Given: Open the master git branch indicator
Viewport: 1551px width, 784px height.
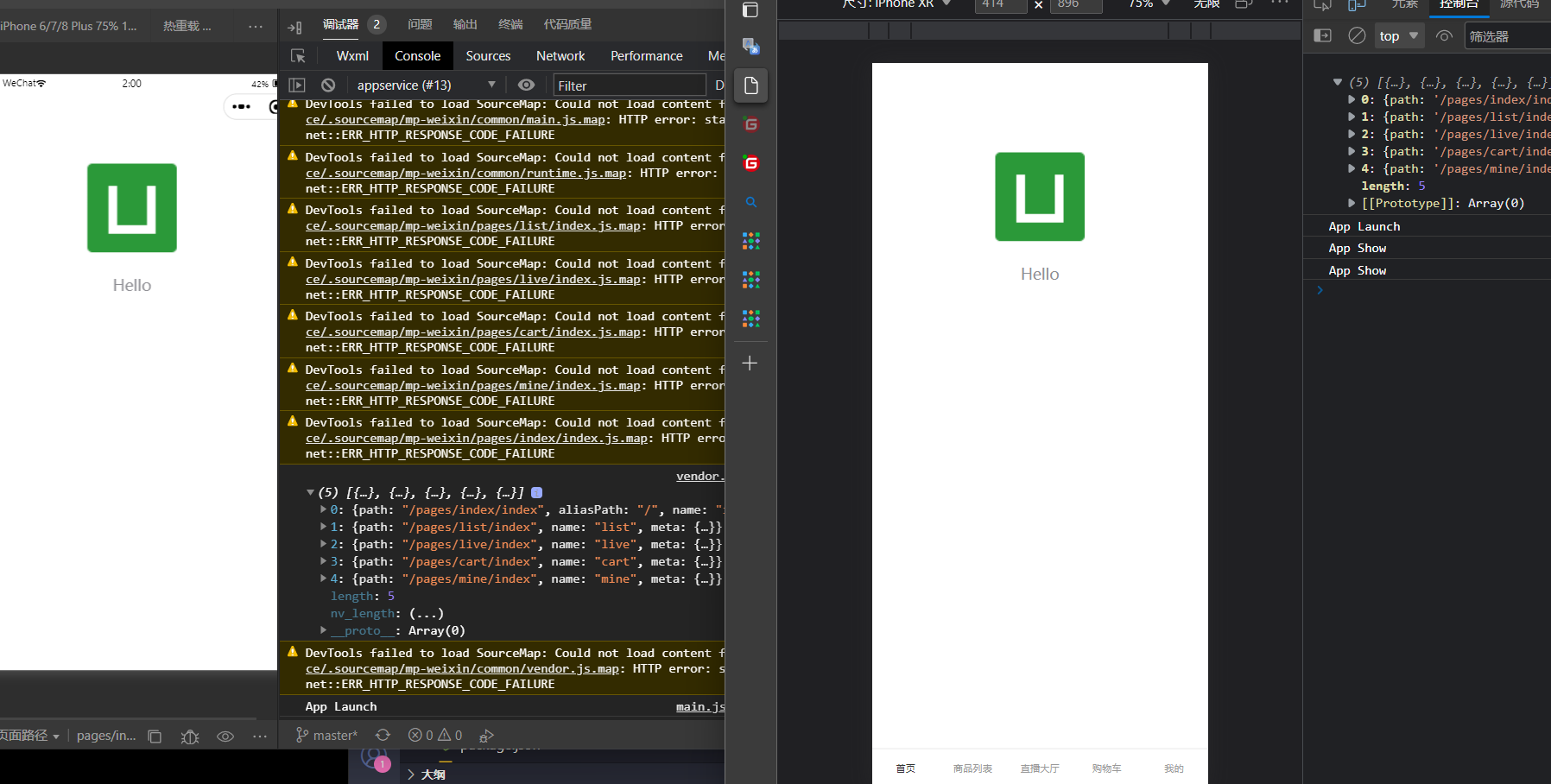Looking at the screenshot, I should coord(326,736).
